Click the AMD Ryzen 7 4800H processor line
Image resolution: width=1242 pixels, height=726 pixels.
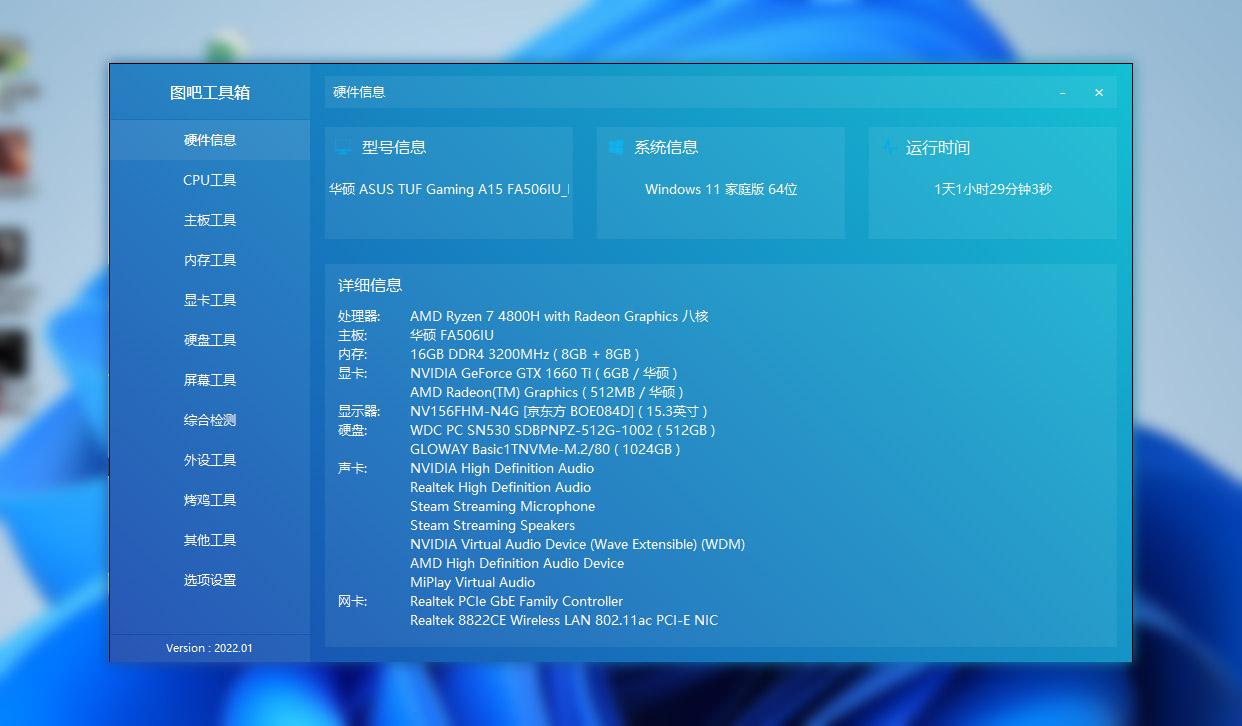pos(559,316)
